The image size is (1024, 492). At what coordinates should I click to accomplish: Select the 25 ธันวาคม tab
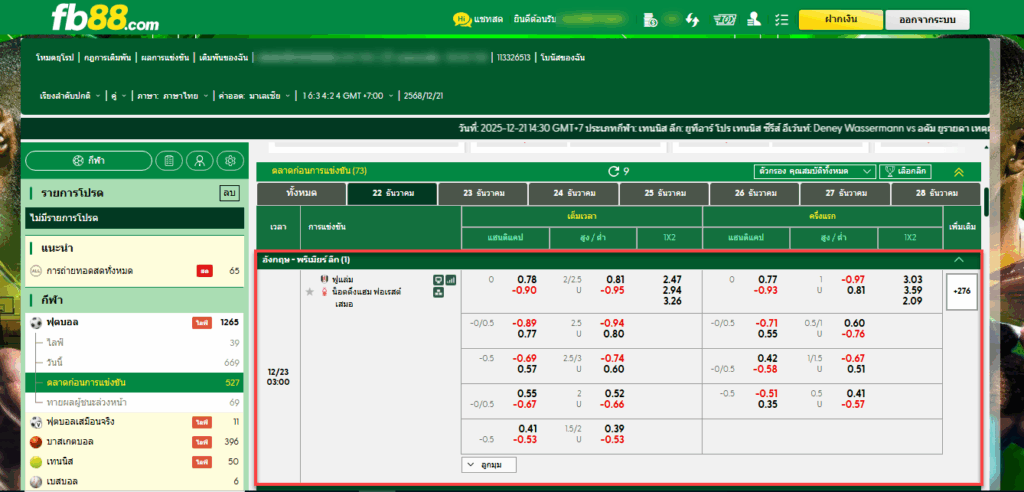pos(664,194)
